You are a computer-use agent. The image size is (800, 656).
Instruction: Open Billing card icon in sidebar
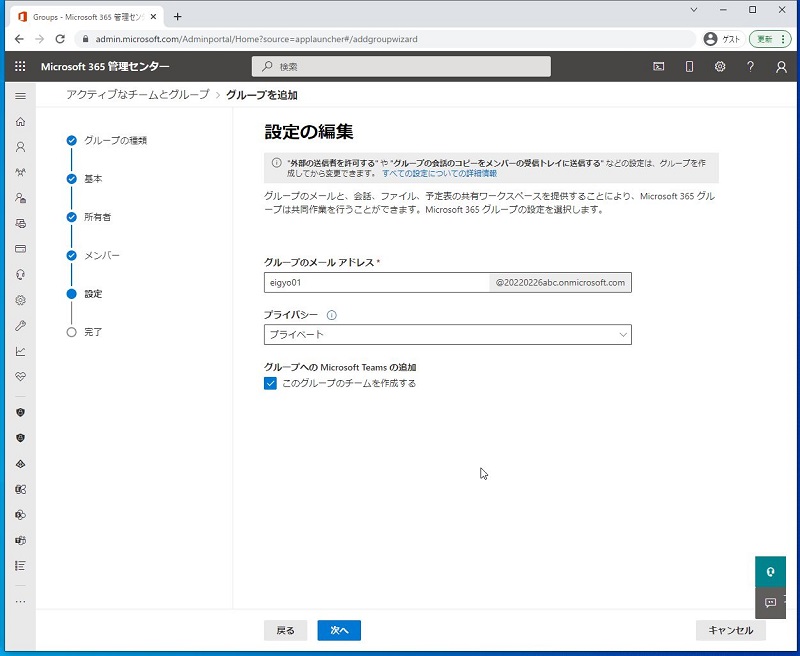[20, 249]
